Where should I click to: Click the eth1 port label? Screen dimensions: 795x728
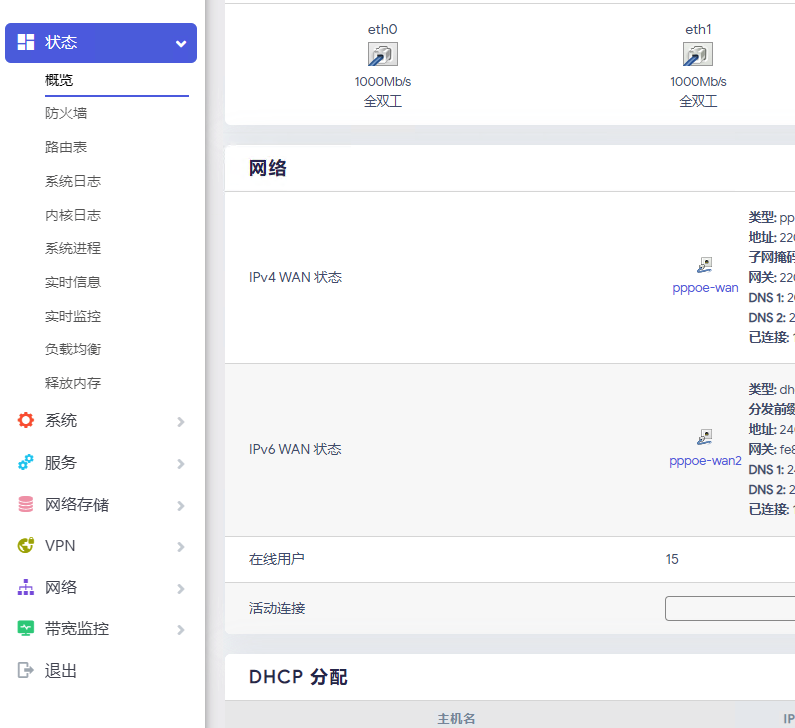[698, 29]
